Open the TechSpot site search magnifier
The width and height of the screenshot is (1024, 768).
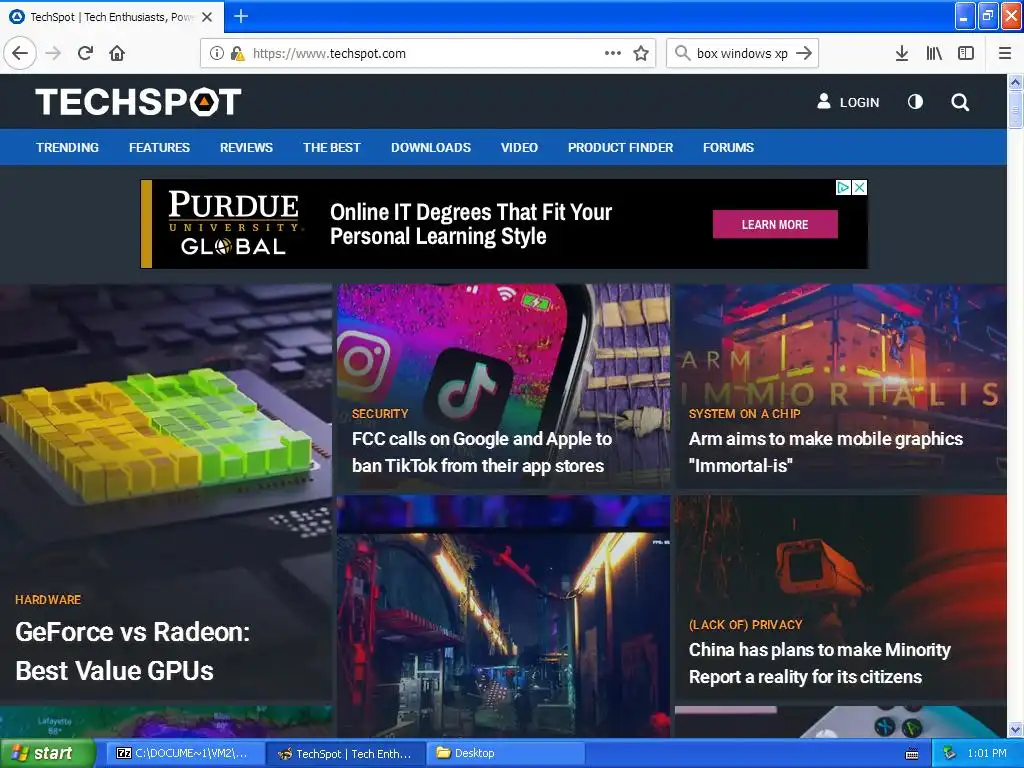point(960,102)
